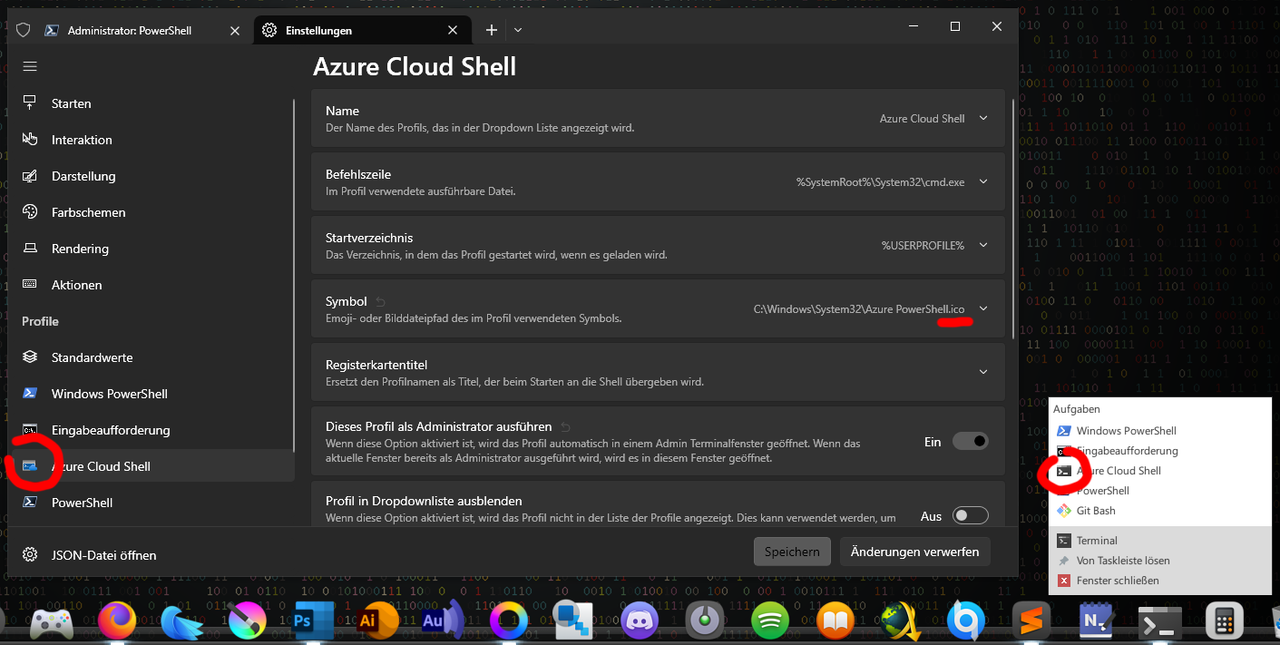This screenshot has width=1280, height=645.
Task: Open the Calculator from the taskbar
Action: click(x=1223, y=622)
